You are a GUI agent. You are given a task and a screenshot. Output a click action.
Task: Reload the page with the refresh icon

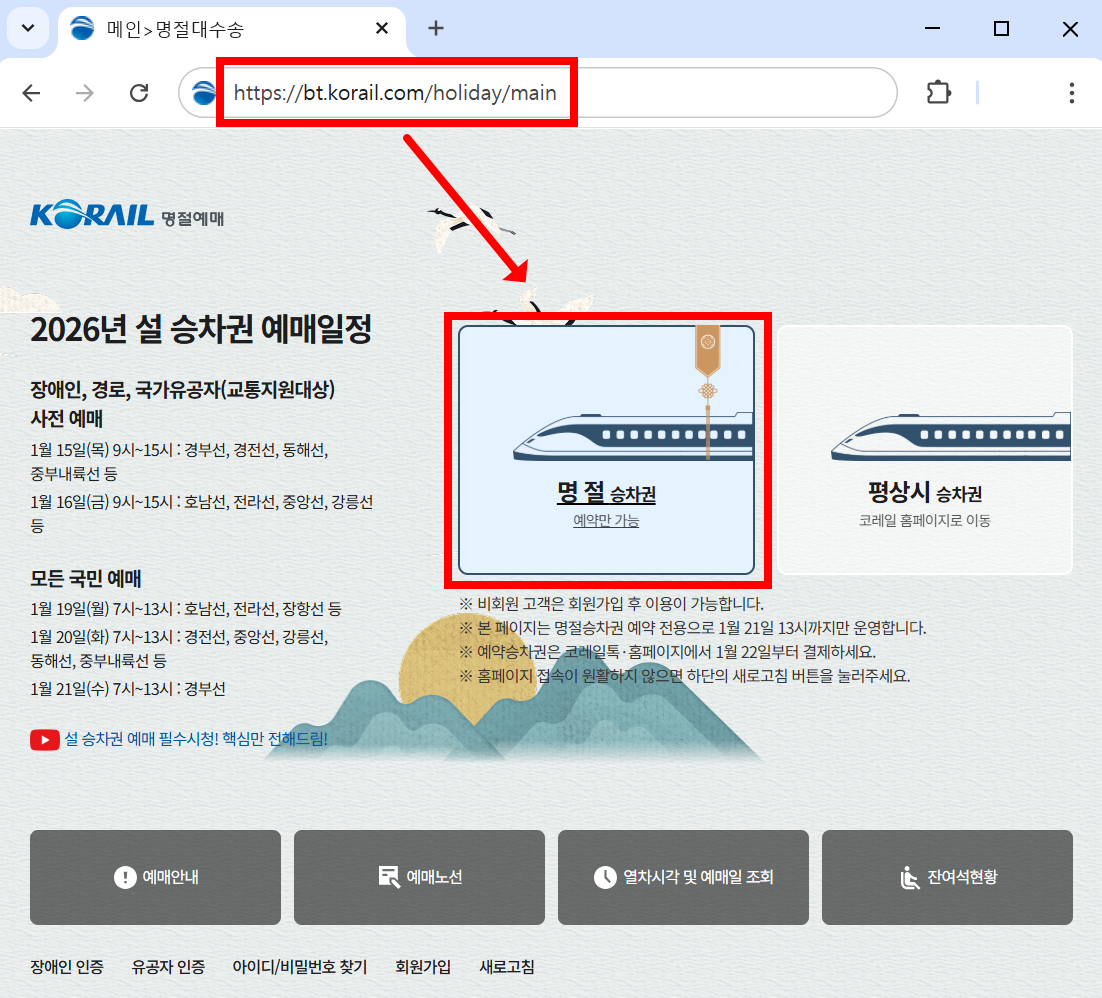pos(139,92)
